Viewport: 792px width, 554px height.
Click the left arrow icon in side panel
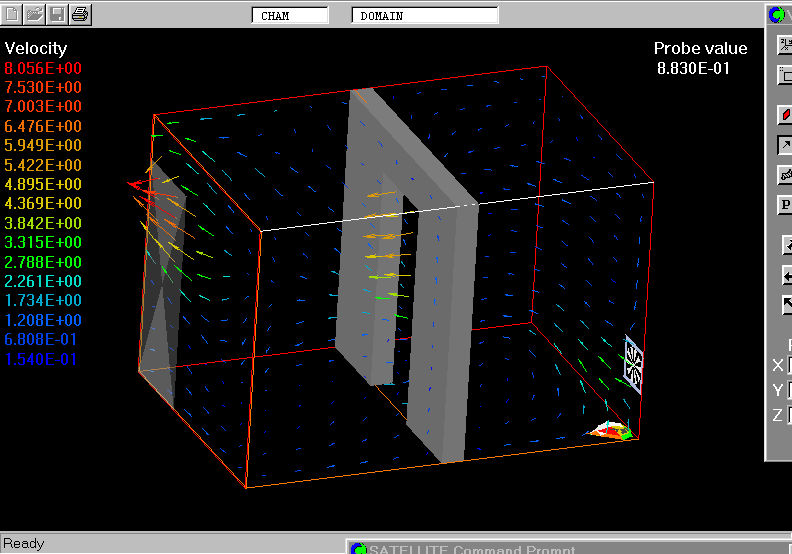(x=787, y=276)
